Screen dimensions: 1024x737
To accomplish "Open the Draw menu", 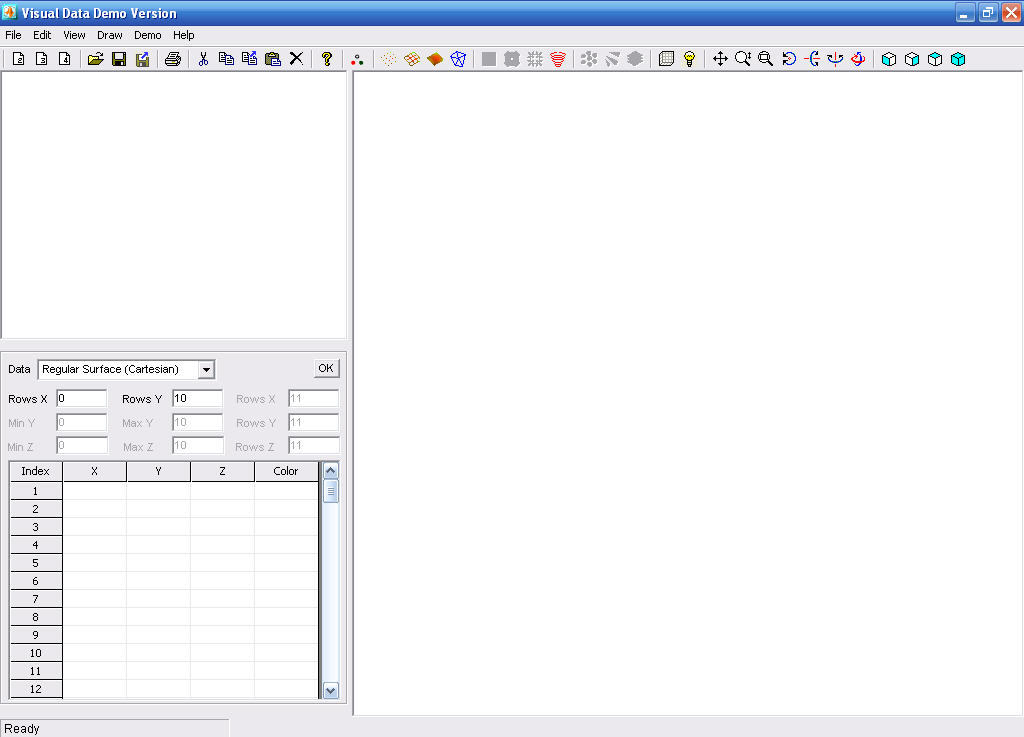I will pyautogui.click(x=109, y=34).
